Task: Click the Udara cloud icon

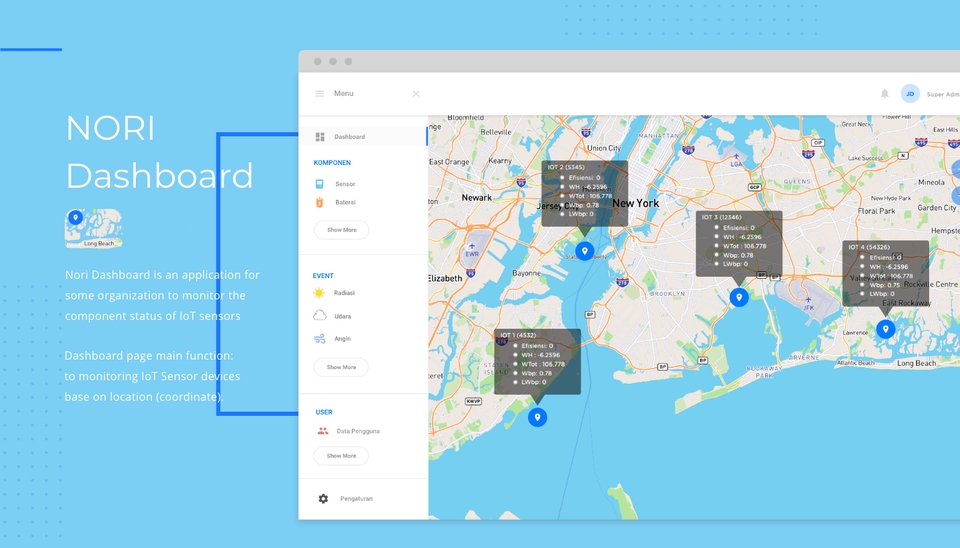Action: coord(320,315)
